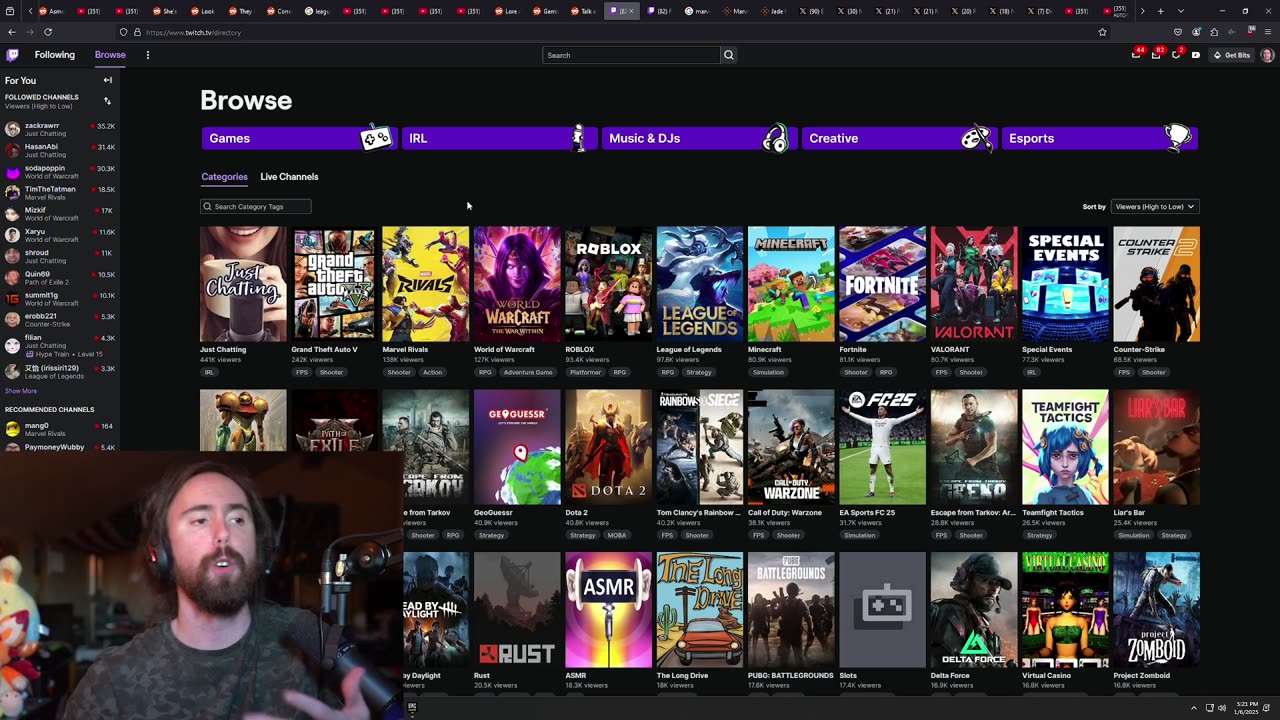1280x720 pixels.
Task: Click Adventure Game tag under World of Warcraft
Action: coord(528,372)
